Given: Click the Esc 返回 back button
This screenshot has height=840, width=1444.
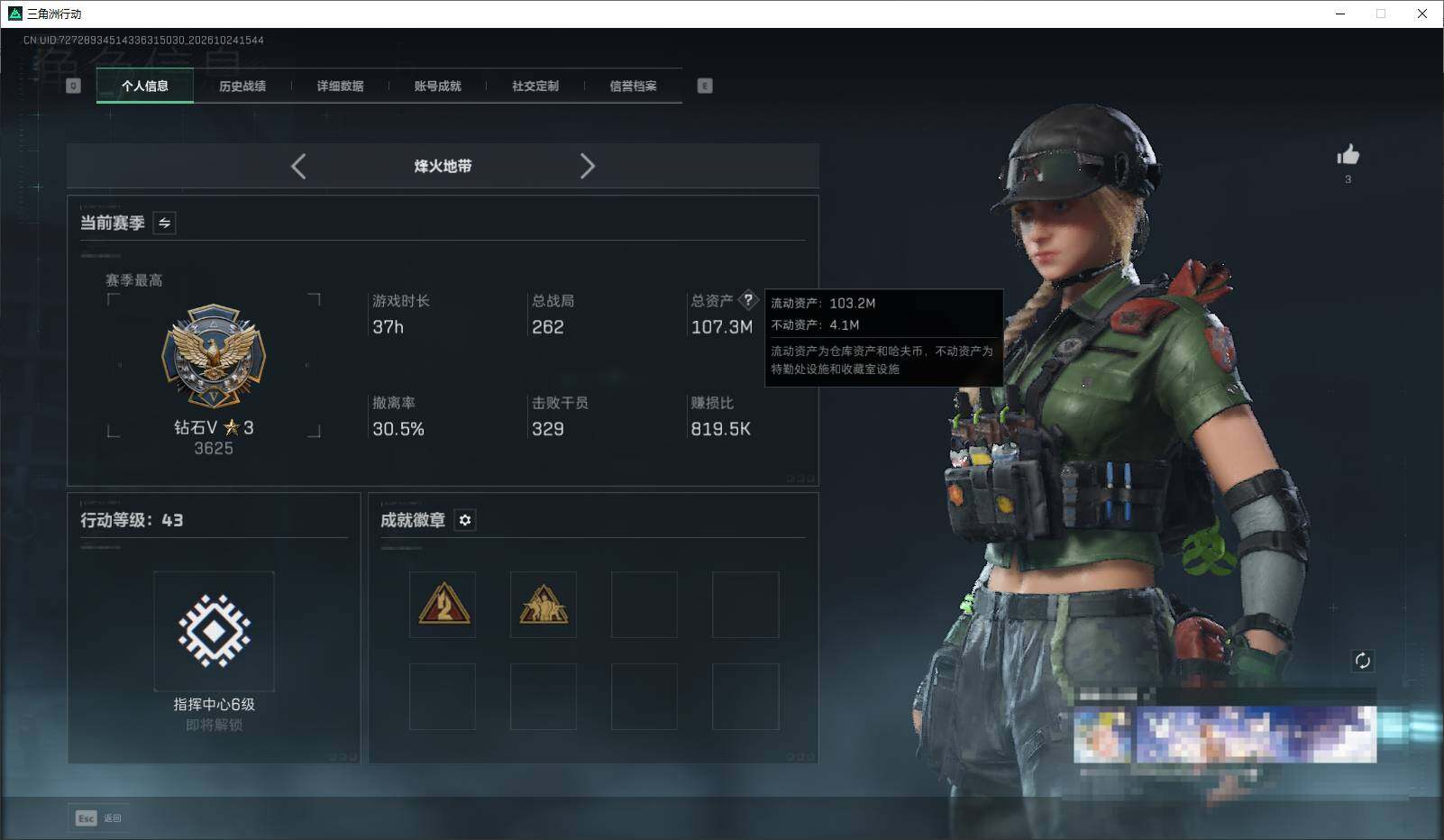Looking at the screenshot, I should 98,817.
